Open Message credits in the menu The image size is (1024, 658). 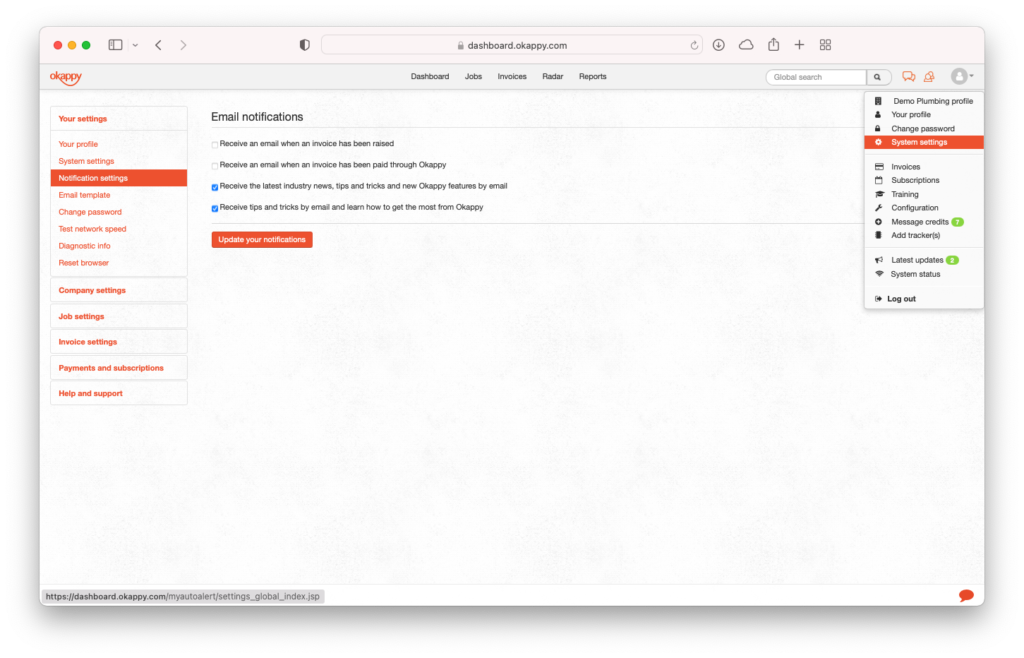924,222
